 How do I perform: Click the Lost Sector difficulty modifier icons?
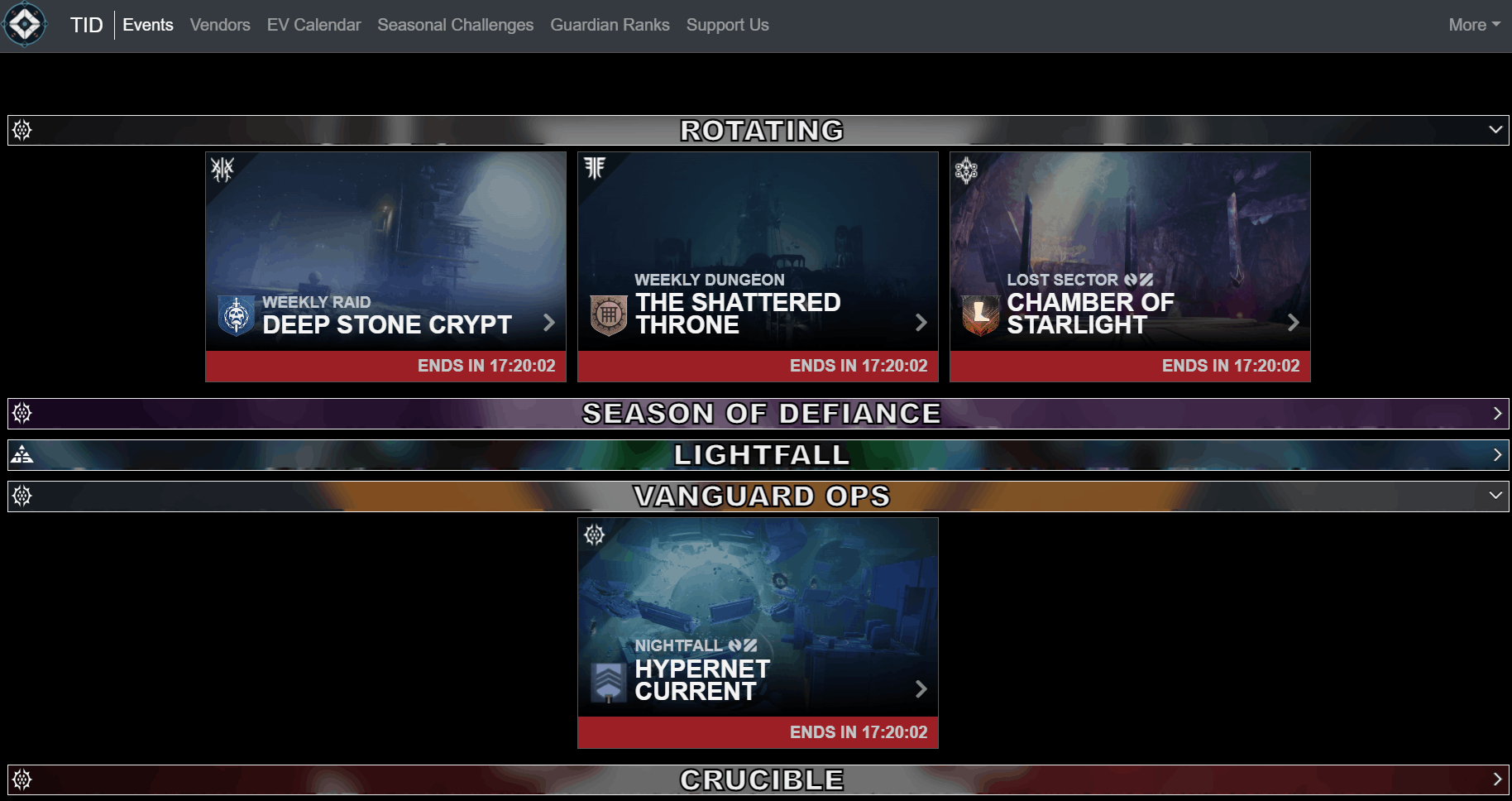pos(1139,280)
